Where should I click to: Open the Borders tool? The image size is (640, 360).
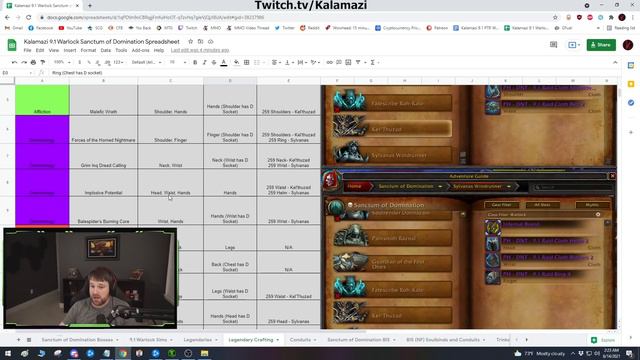[247, 62]
